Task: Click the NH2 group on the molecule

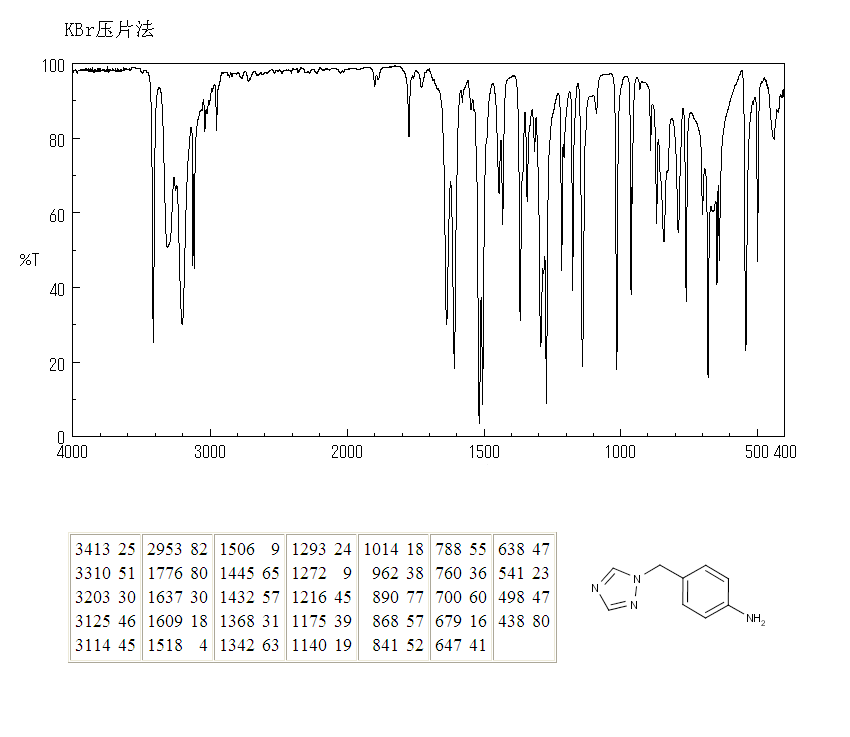Action: (x=755, y=620)
